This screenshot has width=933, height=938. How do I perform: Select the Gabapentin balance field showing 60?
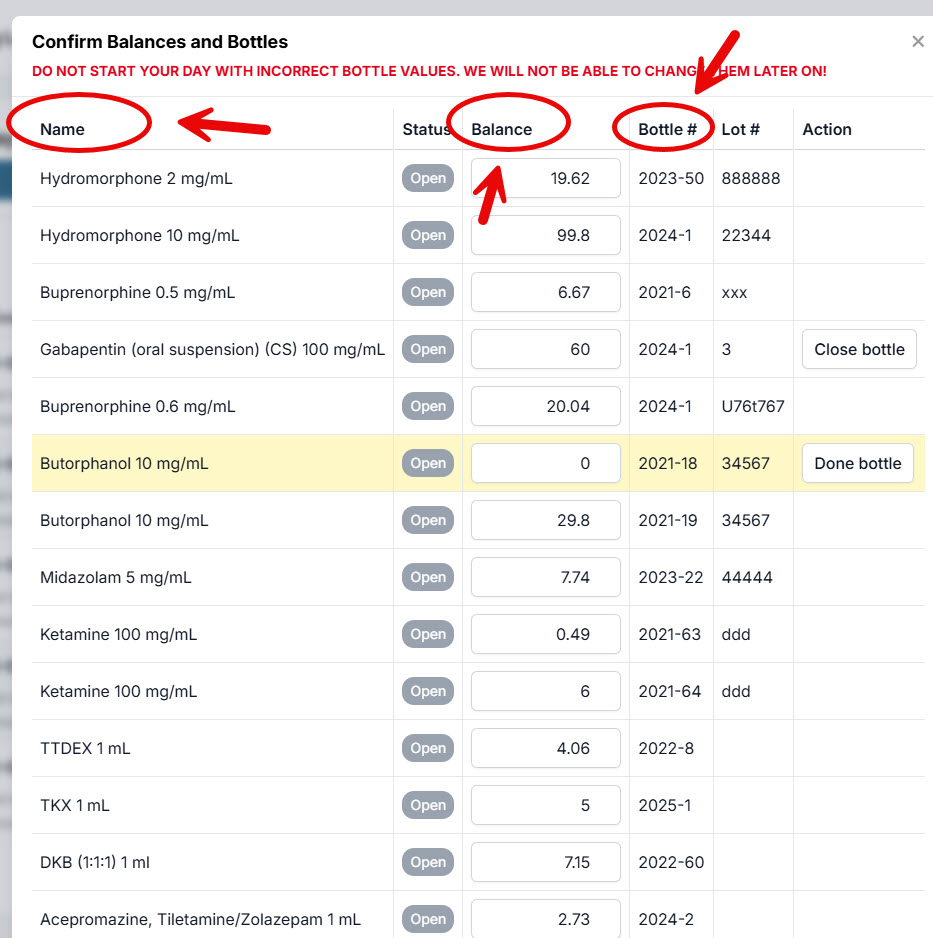point(545,350)
